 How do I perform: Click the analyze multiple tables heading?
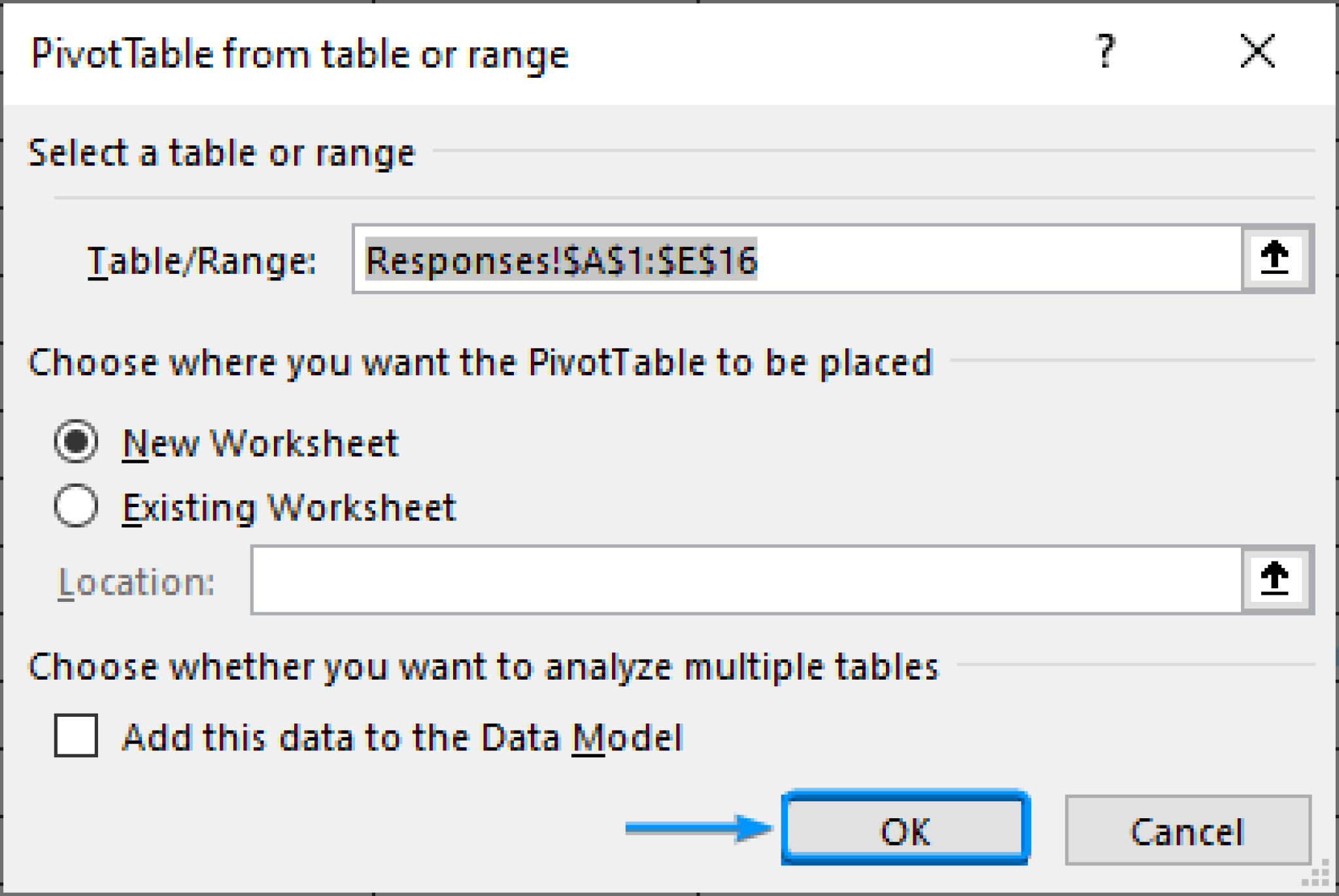tap(484, 665)
